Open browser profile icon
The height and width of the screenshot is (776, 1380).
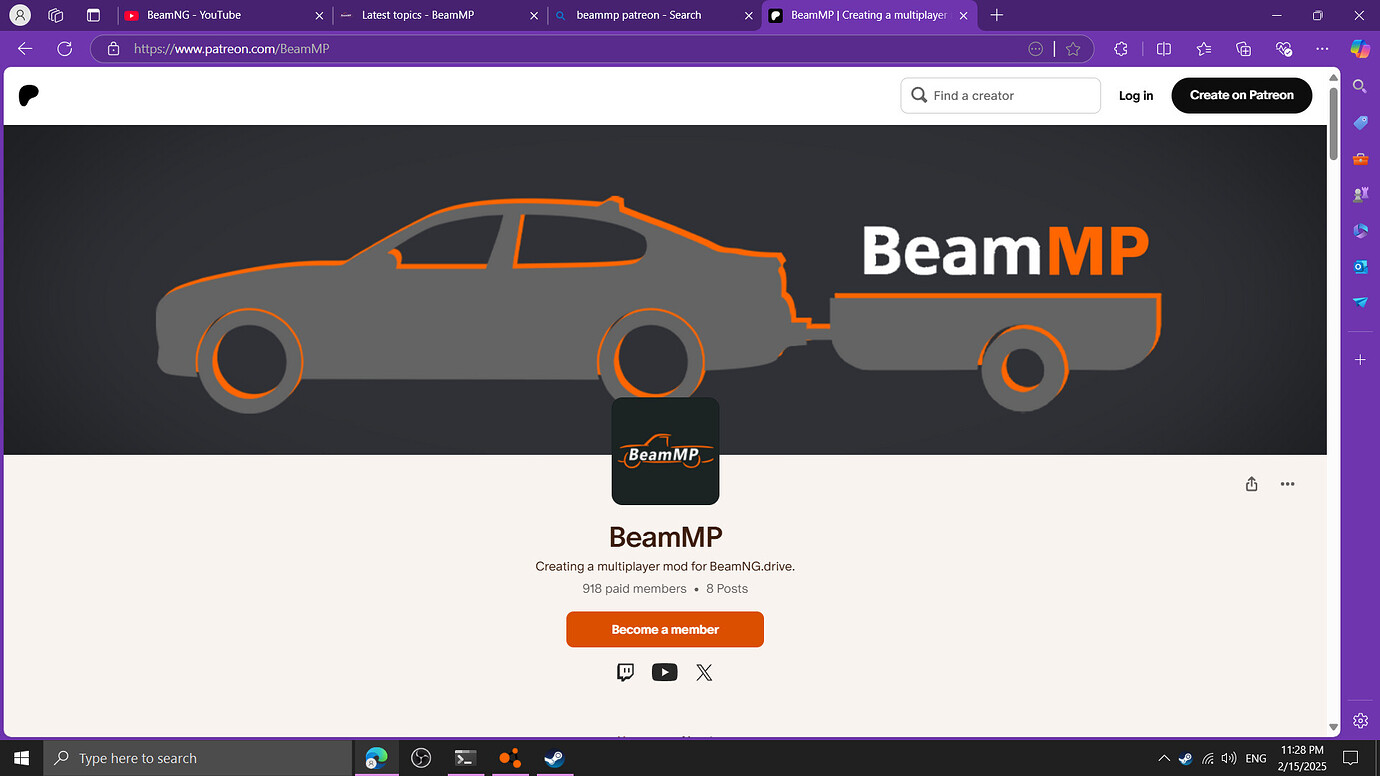coord(20,15)
